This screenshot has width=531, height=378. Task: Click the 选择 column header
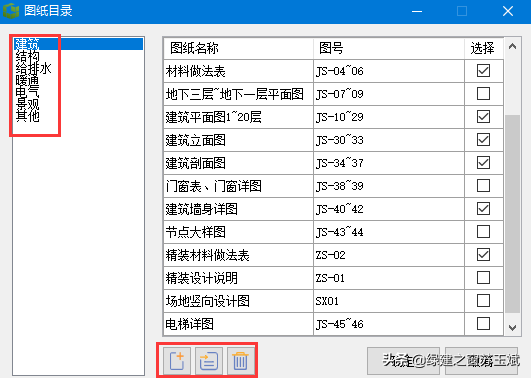tap(484, 48)
